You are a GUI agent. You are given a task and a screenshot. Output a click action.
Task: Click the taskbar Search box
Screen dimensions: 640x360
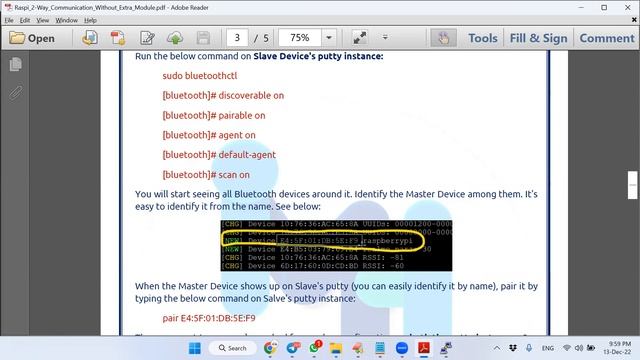233,348
